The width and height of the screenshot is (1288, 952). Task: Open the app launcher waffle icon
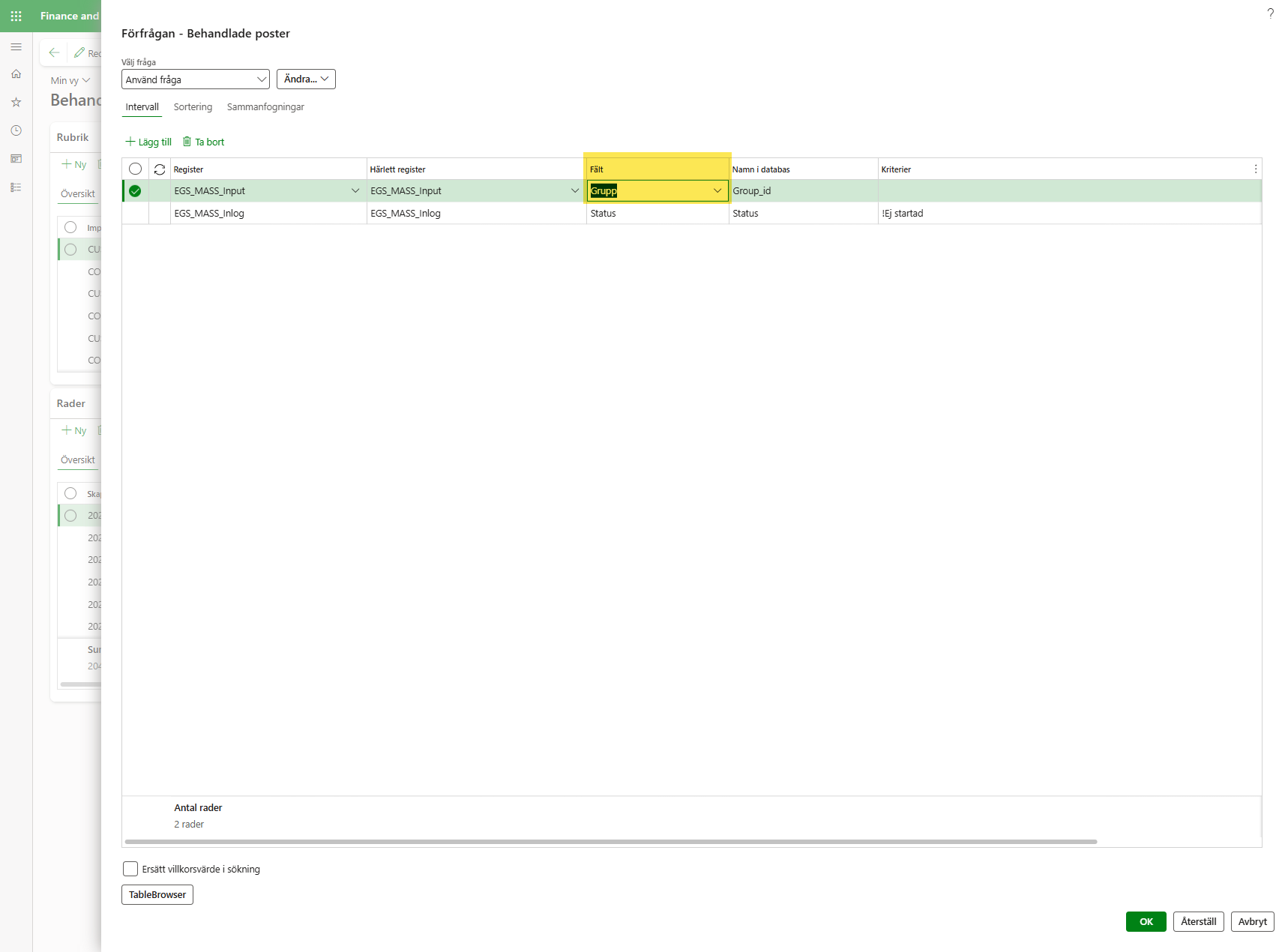[16, 16]
